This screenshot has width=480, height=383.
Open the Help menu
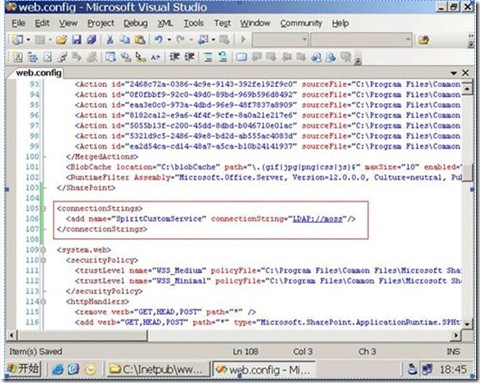click(340, 23)
